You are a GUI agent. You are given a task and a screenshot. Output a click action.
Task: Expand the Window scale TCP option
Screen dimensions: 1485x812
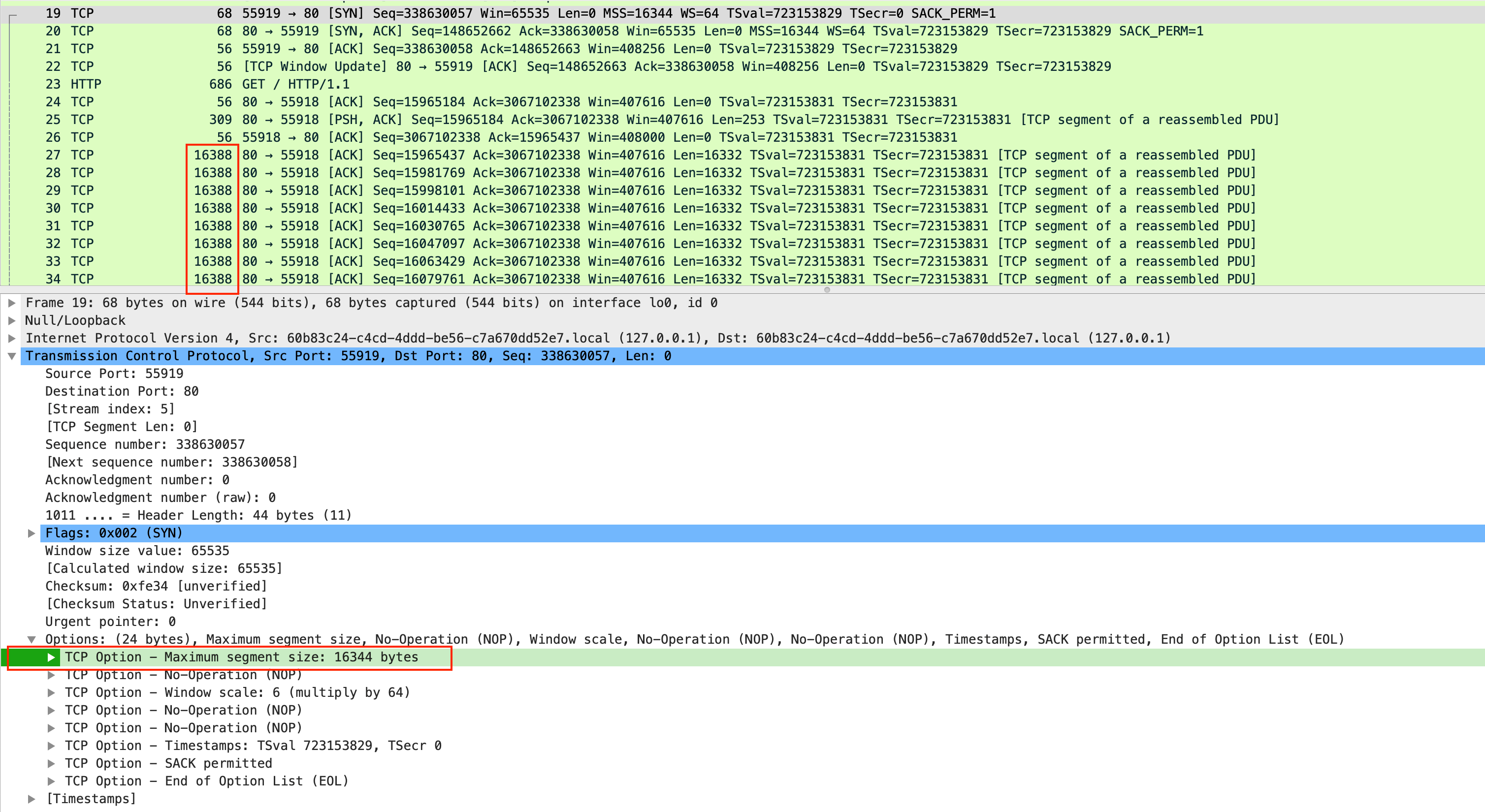(x=51, y=692)
